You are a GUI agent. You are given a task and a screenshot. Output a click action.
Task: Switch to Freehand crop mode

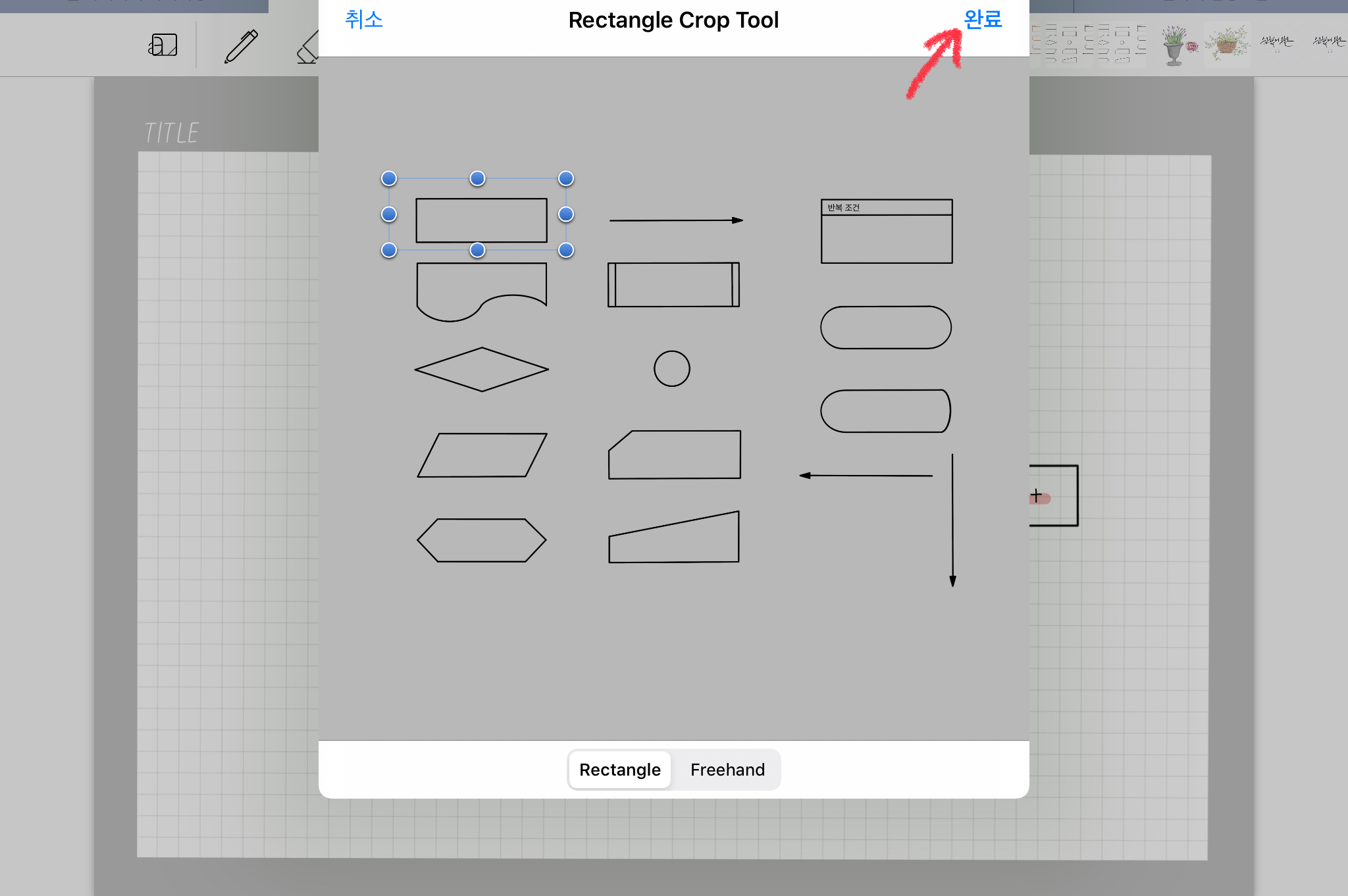click(727, 770)
